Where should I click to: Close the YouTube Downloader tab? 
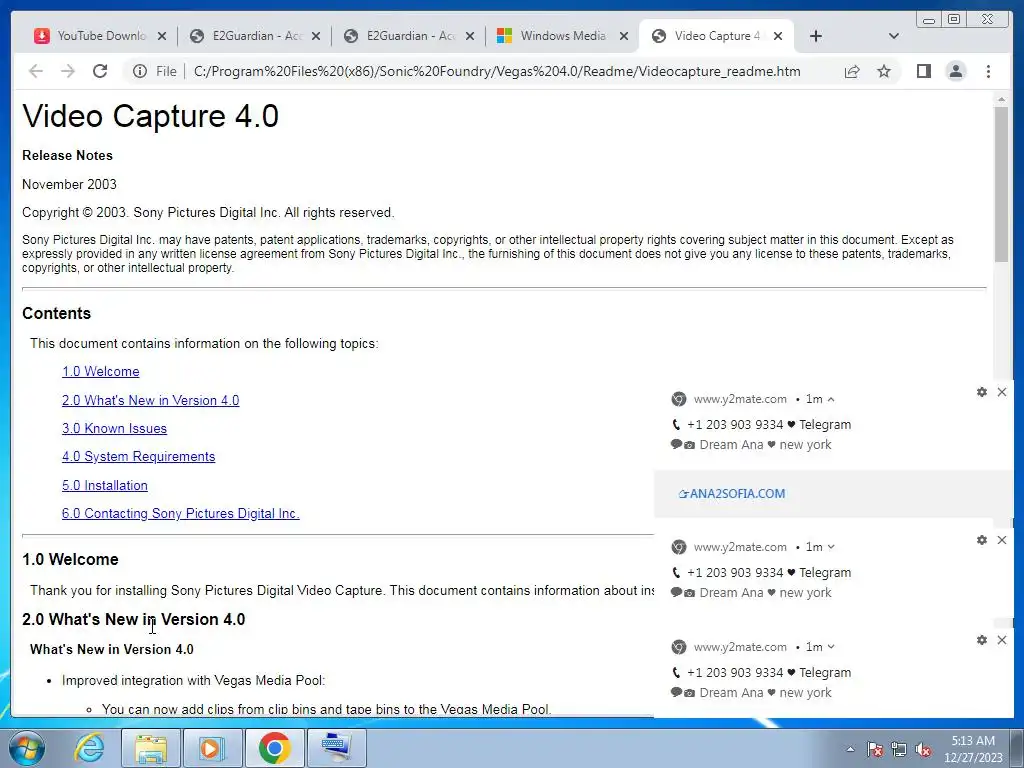coord(162,36)
